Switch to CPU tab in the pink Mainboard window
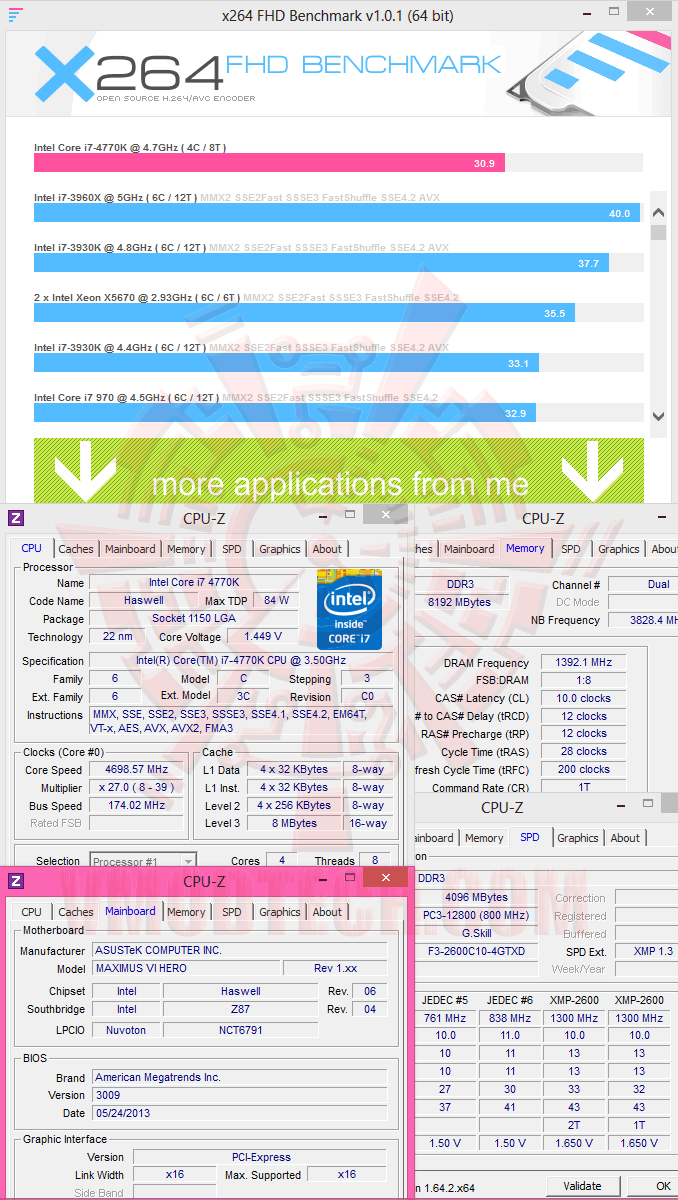This screenshot has width=678, height=1200. click(32, 912)
